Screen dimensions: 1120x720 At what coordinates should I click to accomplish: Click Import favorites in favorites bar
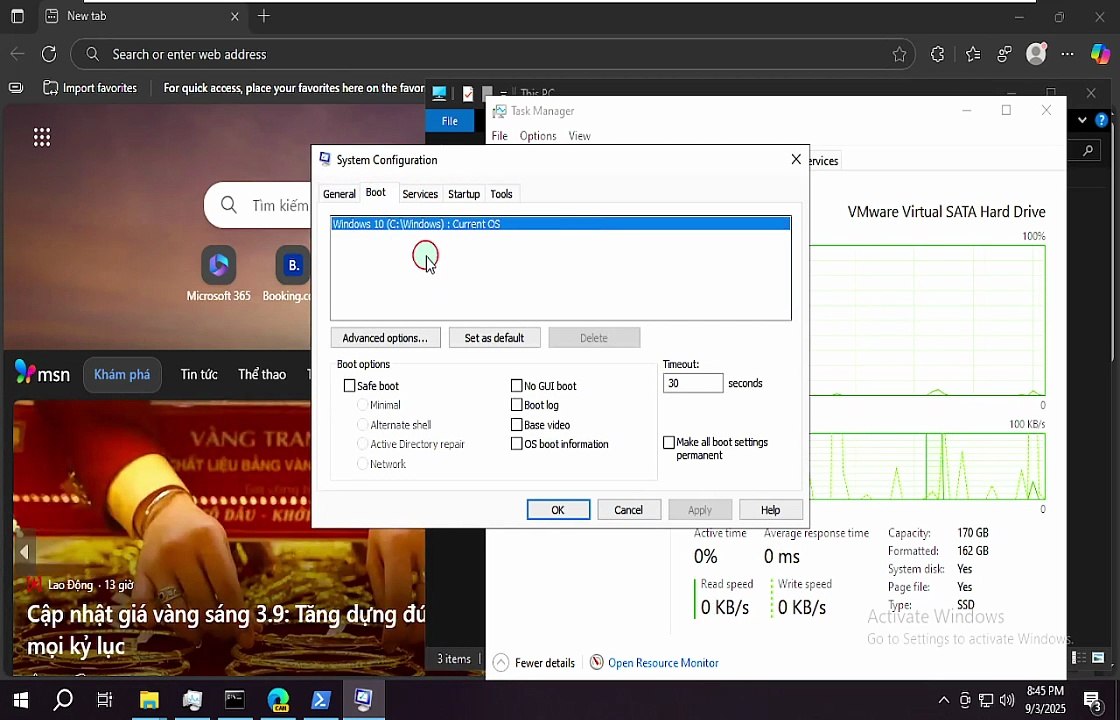pyautogui.click(x=90, y=88)
